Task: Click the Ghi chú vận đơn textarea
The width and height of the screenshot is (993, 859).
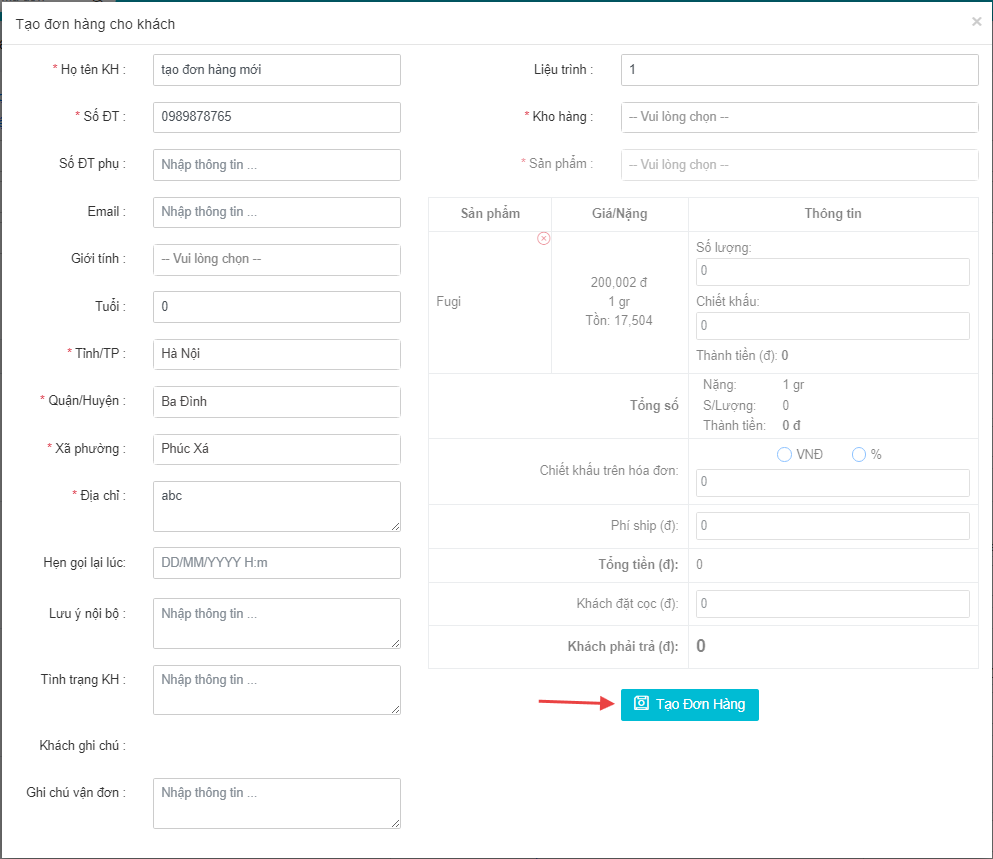Action: coord(276,803)
